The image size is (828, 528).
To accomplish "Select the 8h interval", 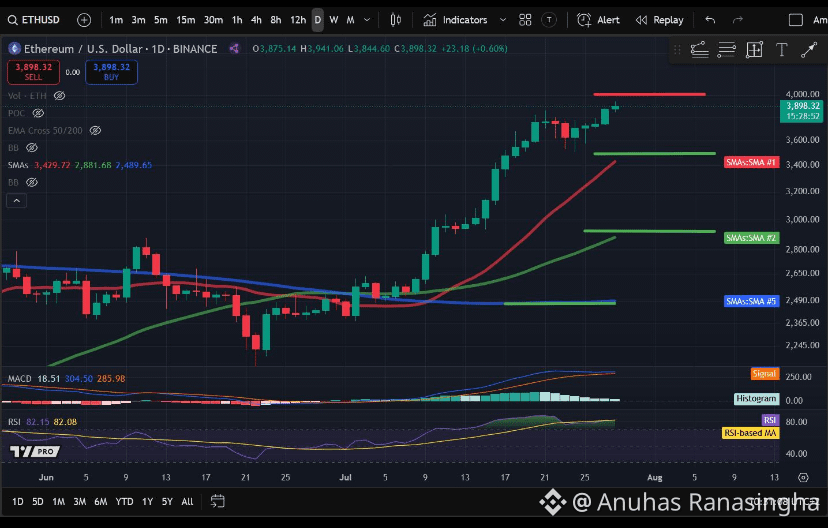I will (276, 20).
